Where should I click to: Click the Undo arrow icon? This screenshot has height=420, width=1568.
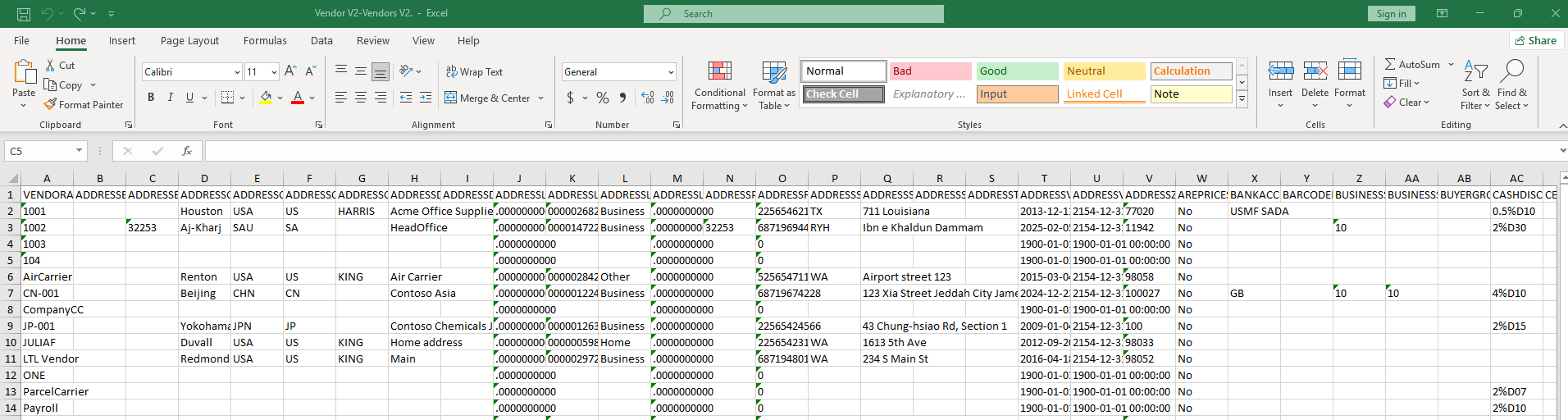coord(47,14)
